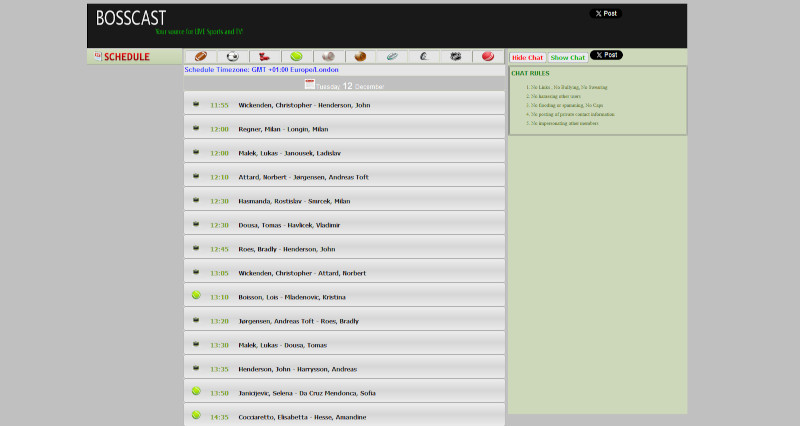
Task: Click sport icon of Hasmanda, Rostislav row
Action: pyautogui.click(x=196, y=200)
